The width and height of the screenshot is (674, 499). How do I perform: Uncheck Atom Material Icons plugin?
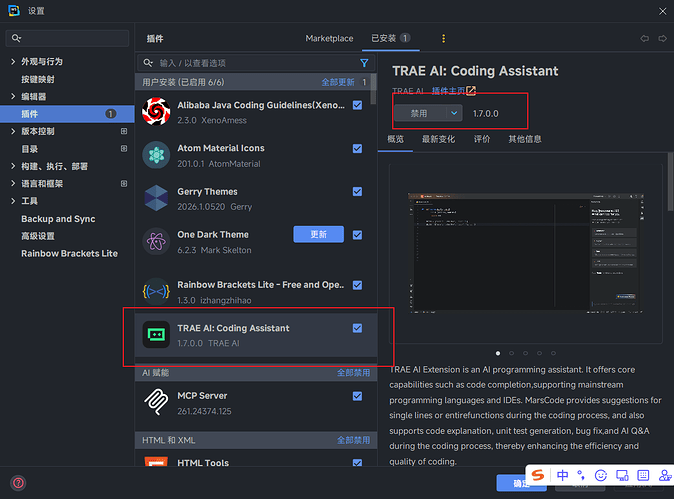357,149
